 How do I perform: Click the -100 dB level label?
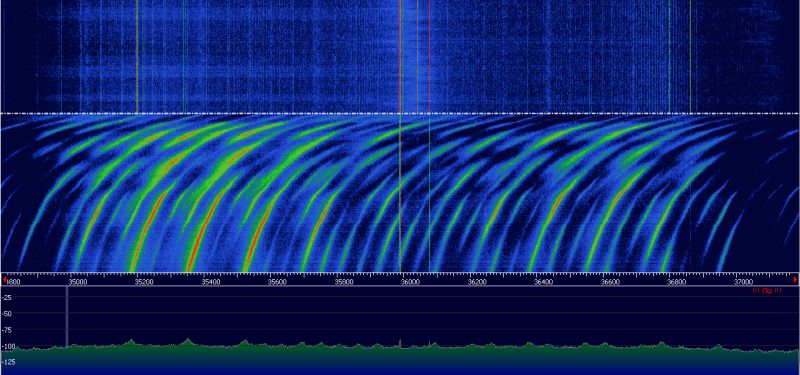(8, 346)
